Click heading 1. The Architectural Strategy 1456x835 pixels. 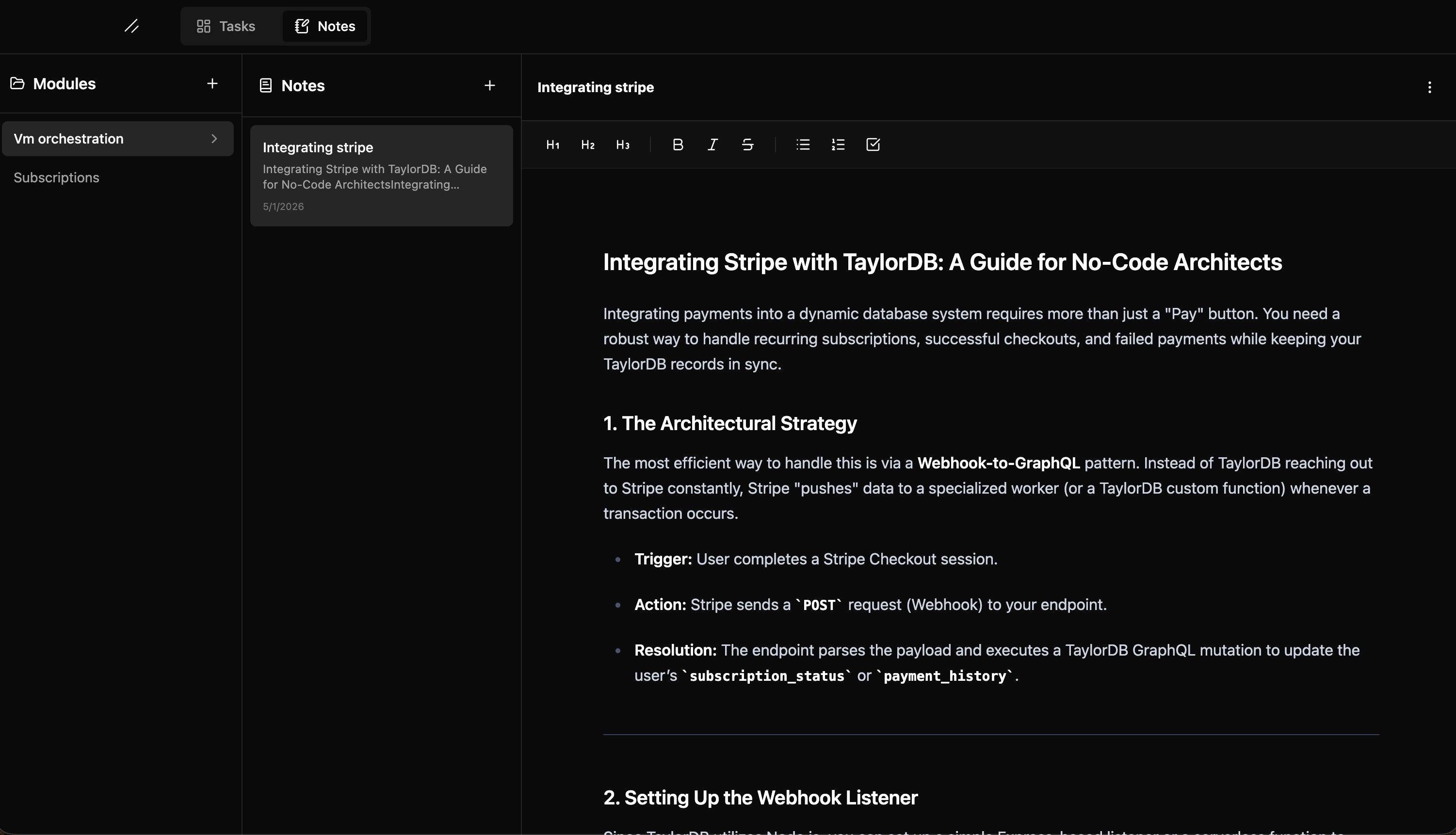click(x=730, y=423)
